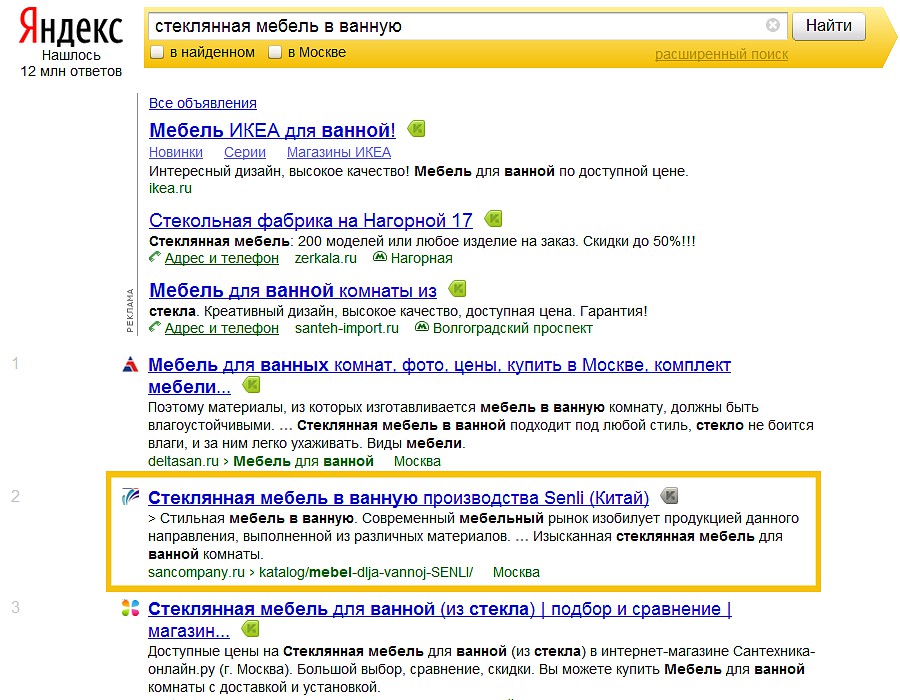The image size is (900, 700).
Task: Open the 'Мебель ИКЕА для ванной!' ad
Action: point(273,130)
